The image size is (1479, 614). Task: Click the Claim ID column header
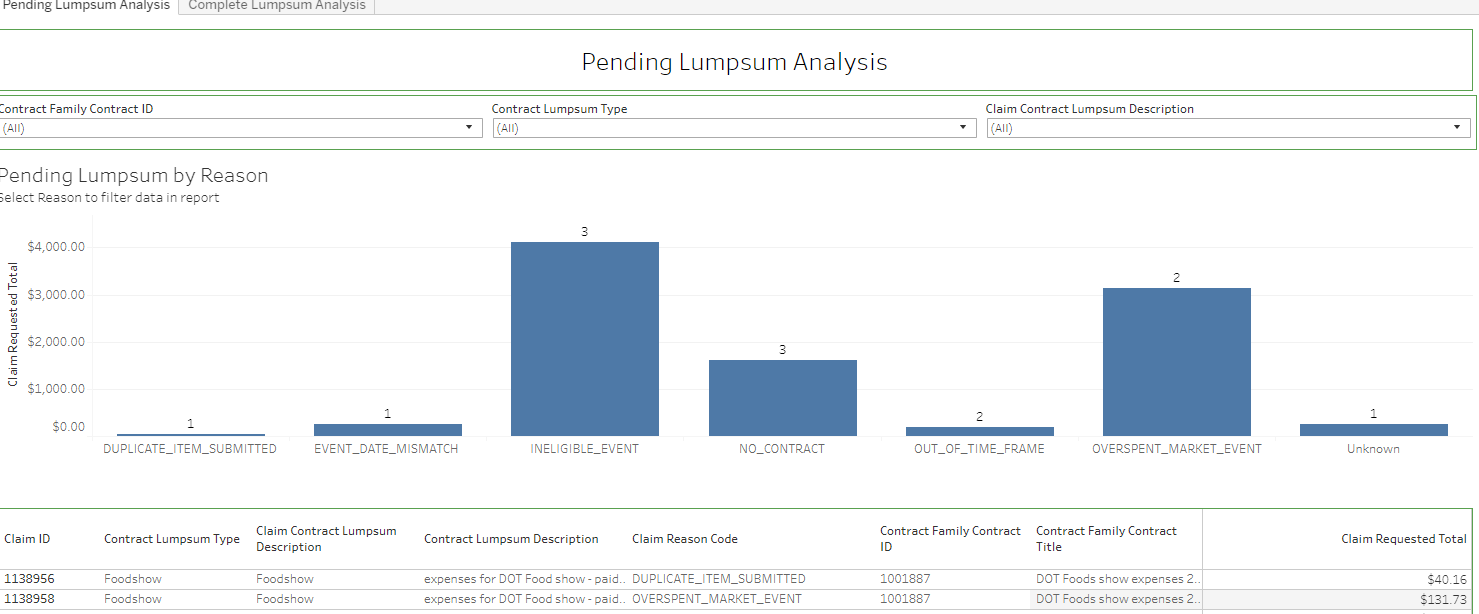(27, 539)
